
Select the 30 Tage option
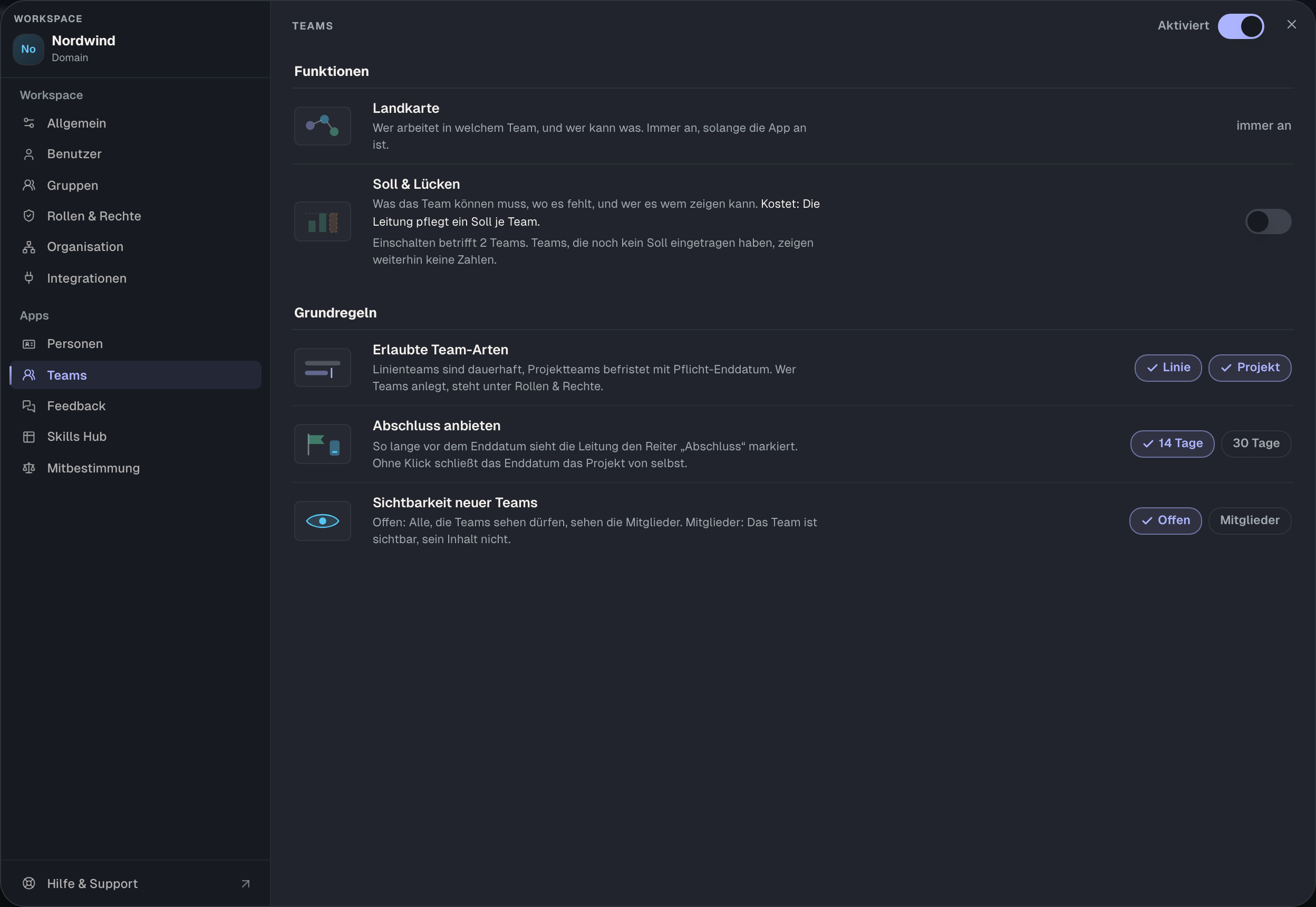click(x=1256, y=443)
